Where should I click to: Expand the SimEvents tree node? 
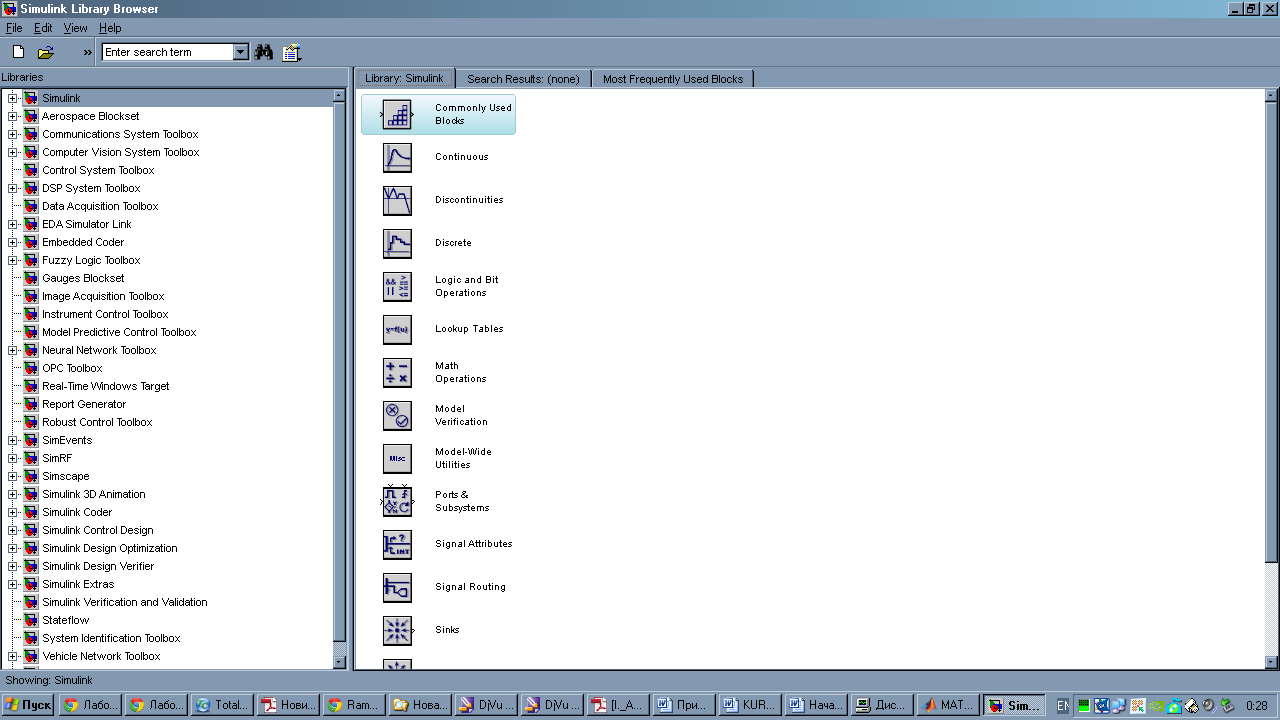[13, 440]
